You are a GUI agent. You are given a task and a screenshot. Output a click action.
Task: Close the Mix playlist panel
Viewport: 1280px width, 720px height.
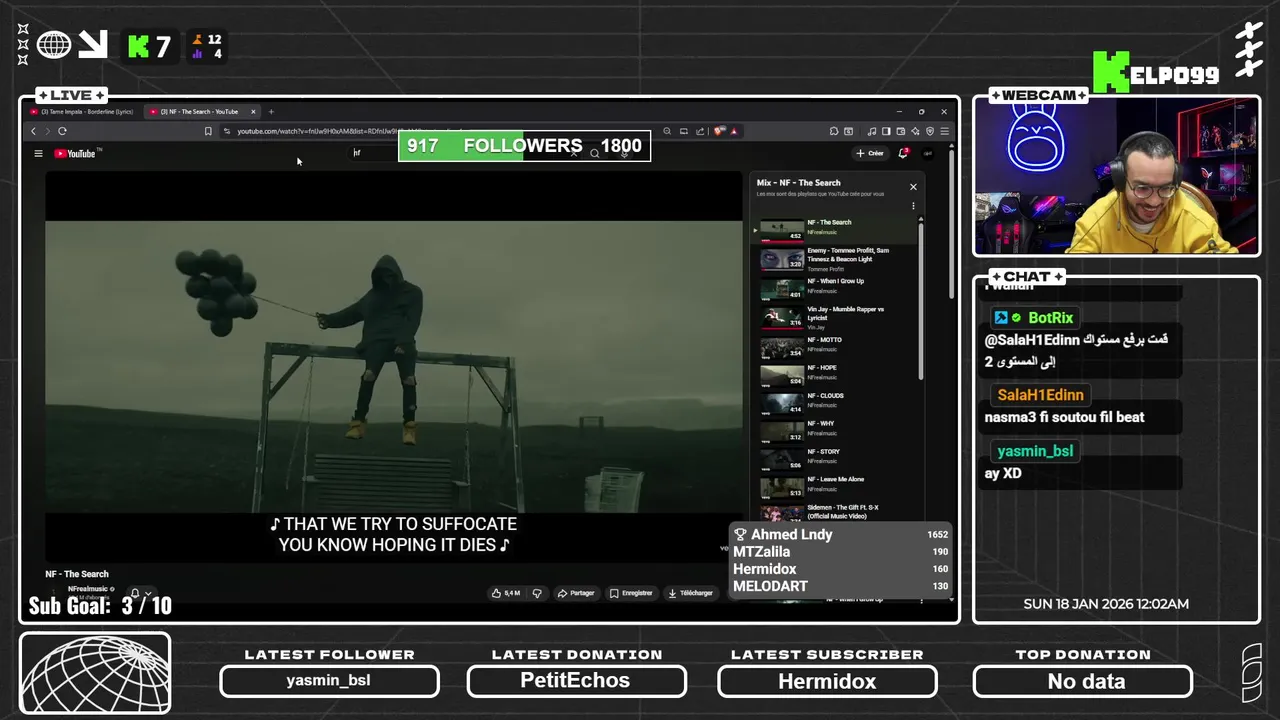pos(913,187)
